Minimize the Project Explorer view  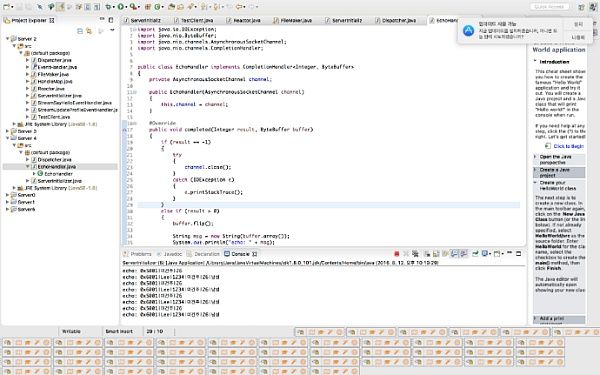[102, 19]
